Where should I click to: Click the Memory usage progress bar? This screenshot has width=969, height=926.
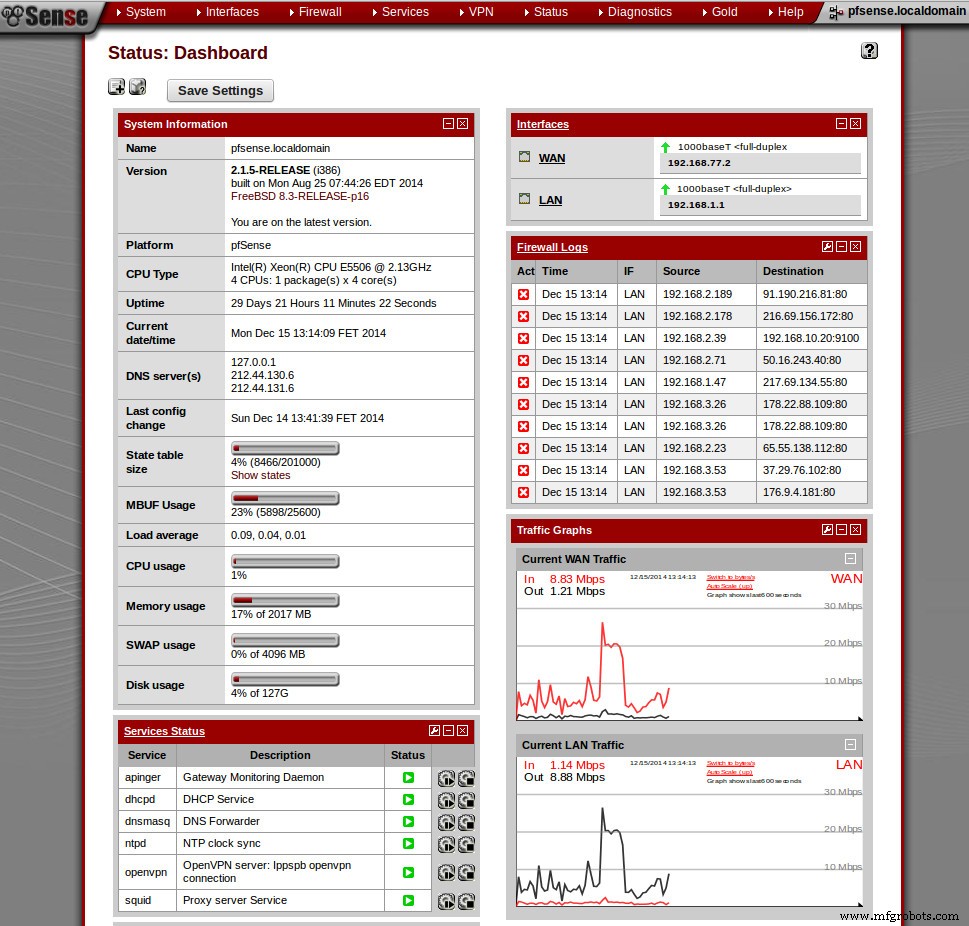pos(285,600)
